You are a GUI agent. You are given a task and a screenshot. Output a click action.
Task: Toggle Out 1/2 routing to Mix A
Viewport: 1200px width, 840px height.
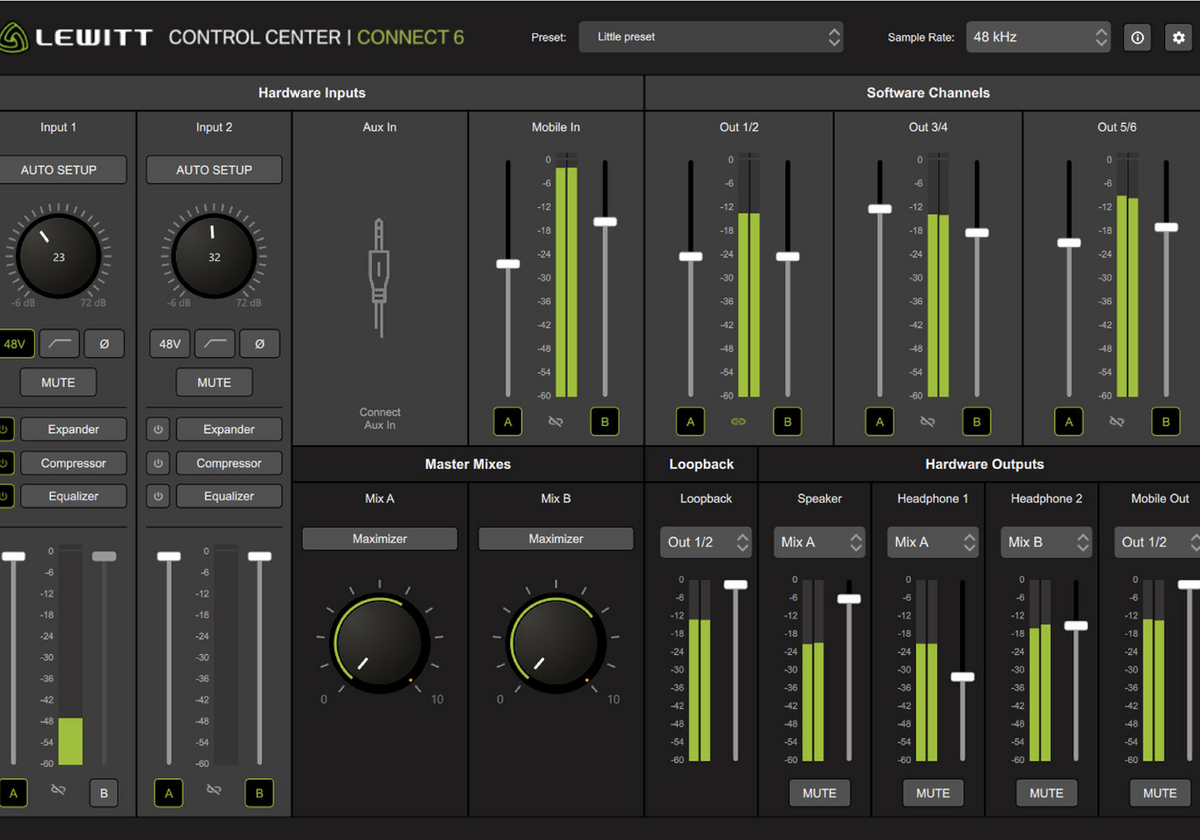click(690, 422)
